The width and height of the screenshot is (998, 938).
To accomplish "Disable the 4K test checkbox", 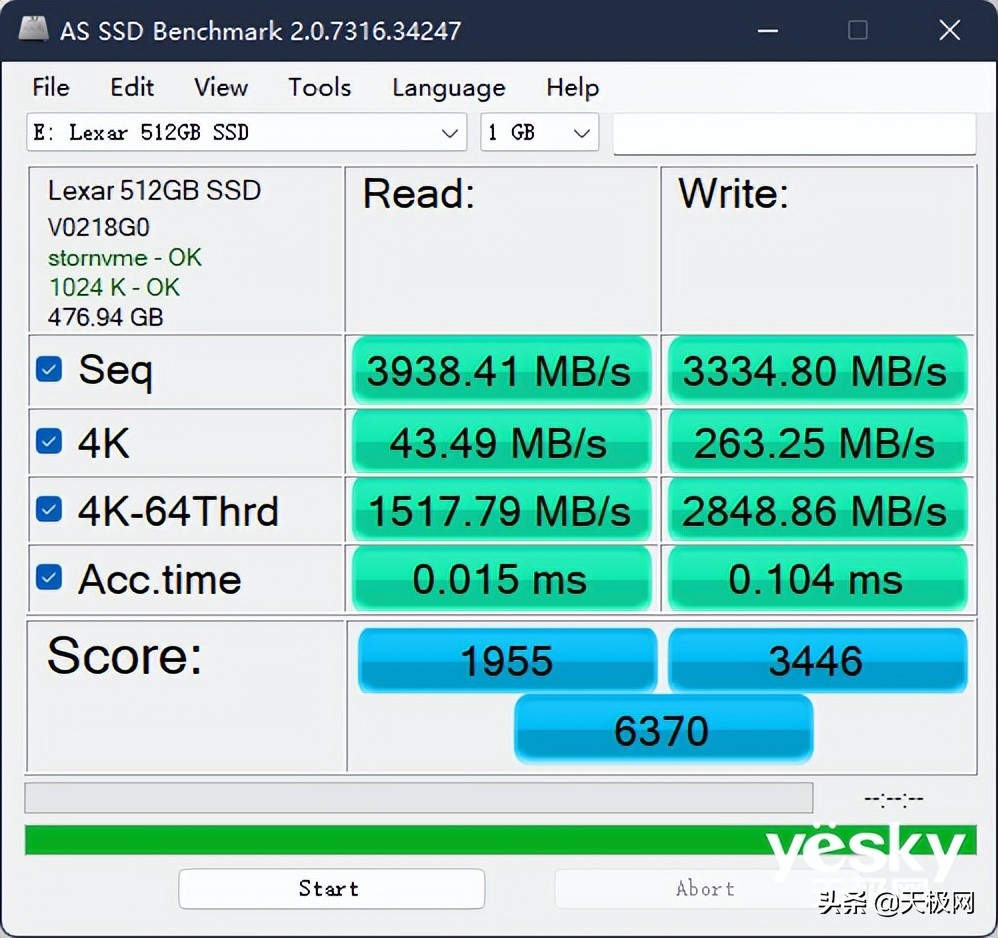I will click(48, 440).
